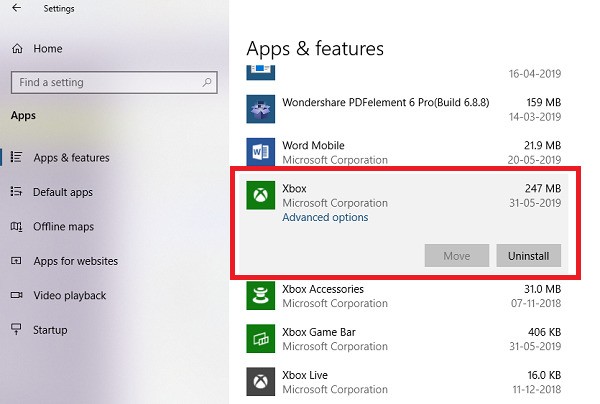Select the Xbox Live entry

point(404,382)
